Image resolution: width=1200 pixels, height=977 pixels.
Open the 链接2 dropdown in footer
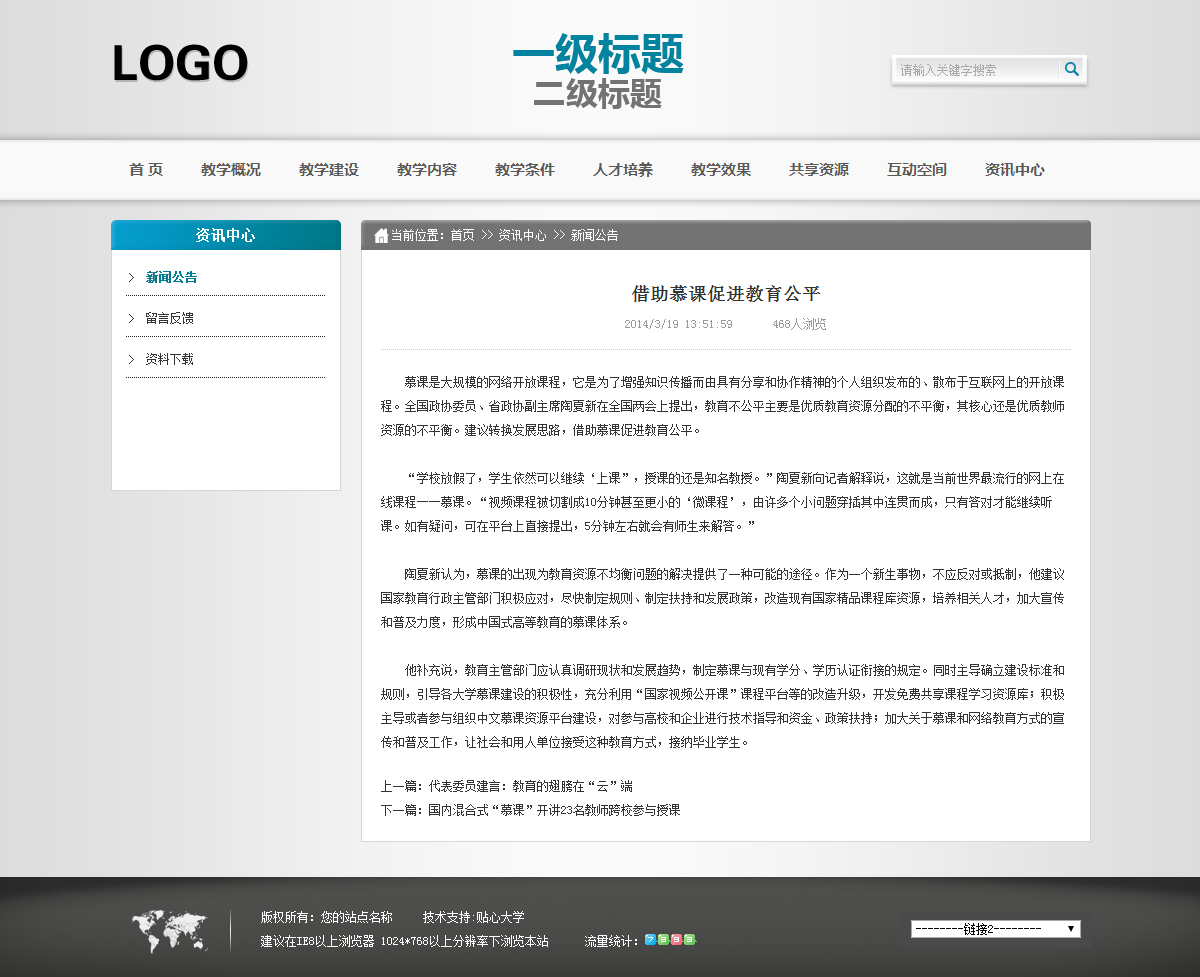(x=995, y=929)
